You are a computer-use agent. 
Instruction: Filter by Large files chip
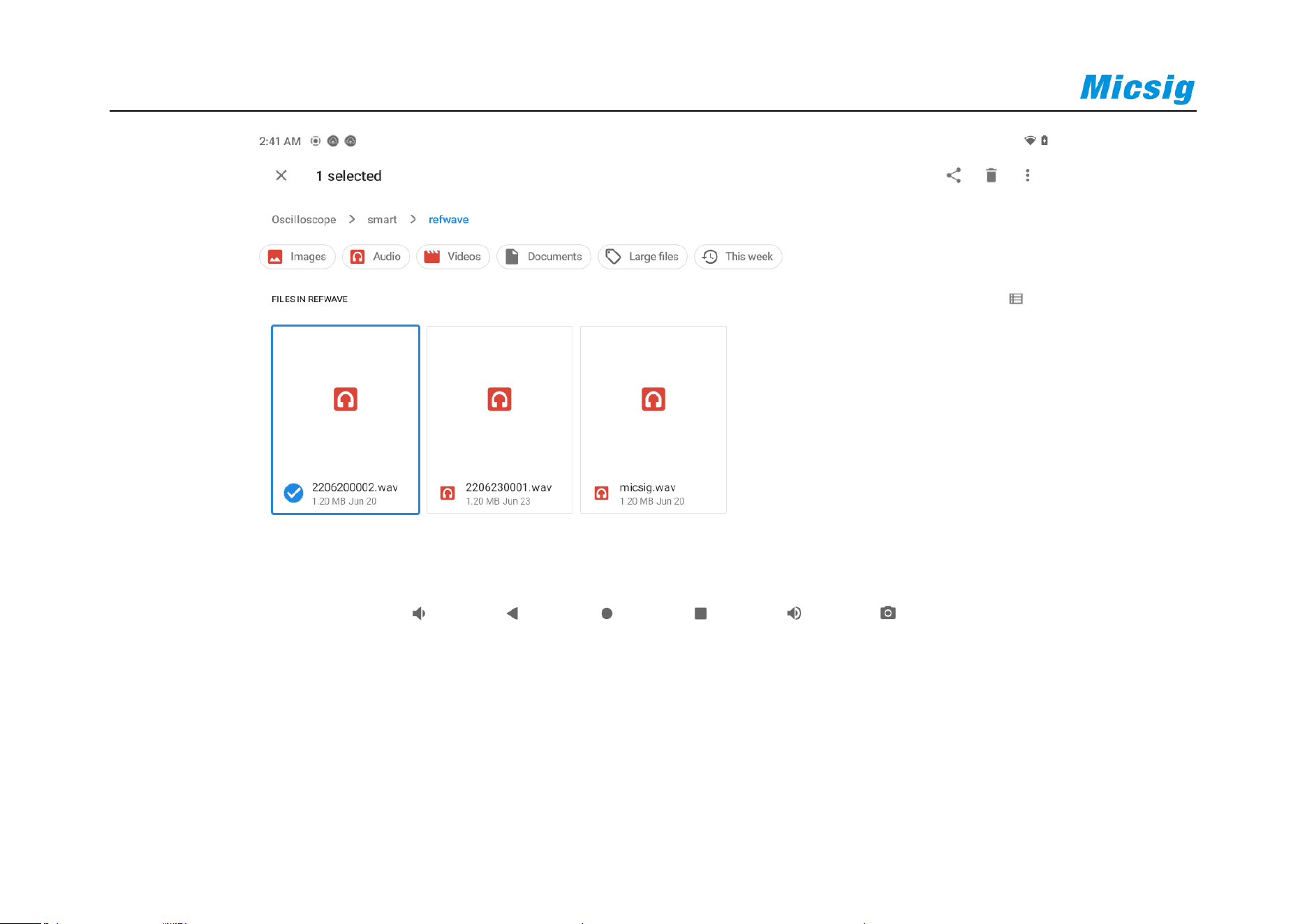642,257
